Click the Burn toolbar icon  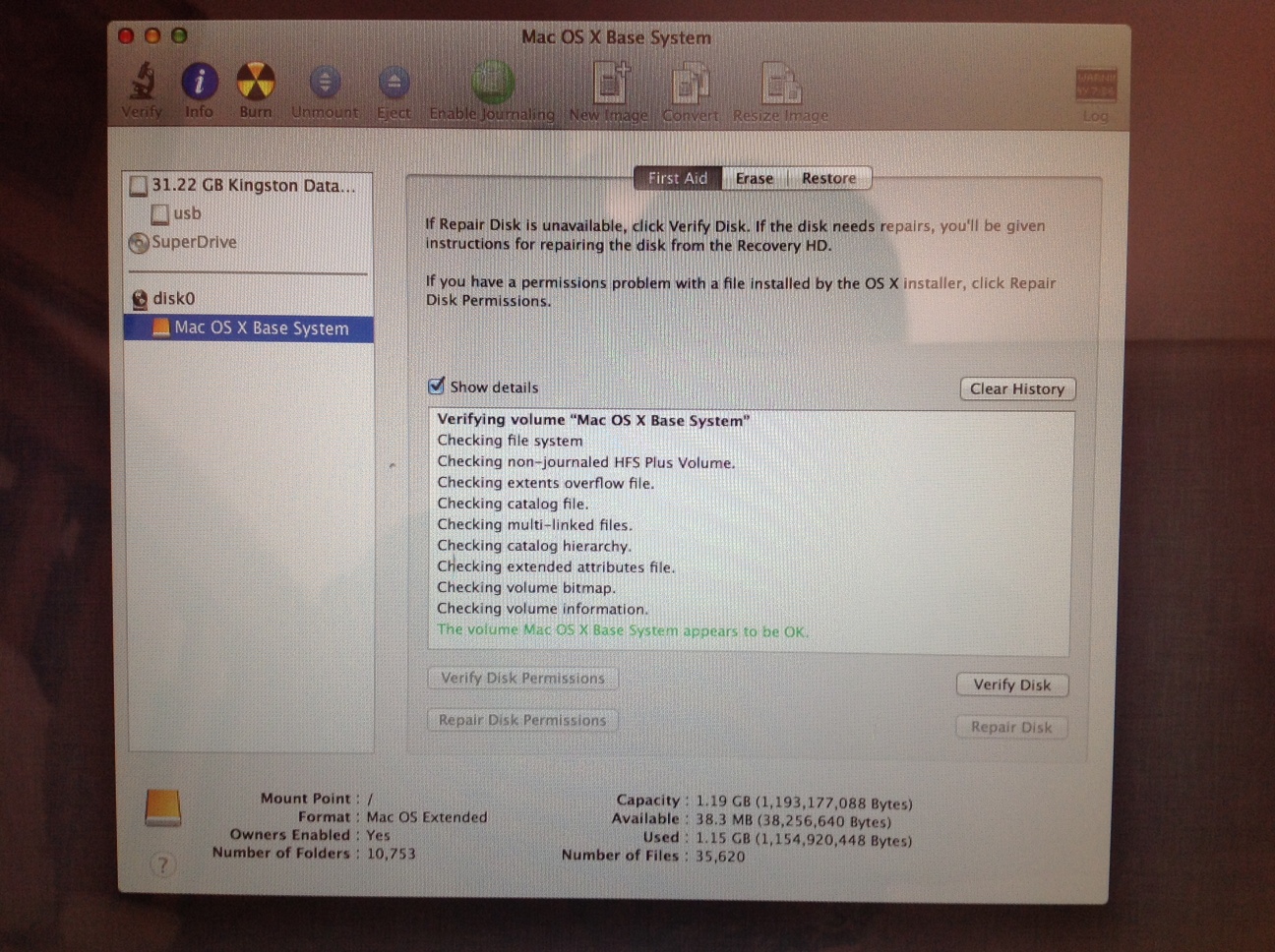256,82
